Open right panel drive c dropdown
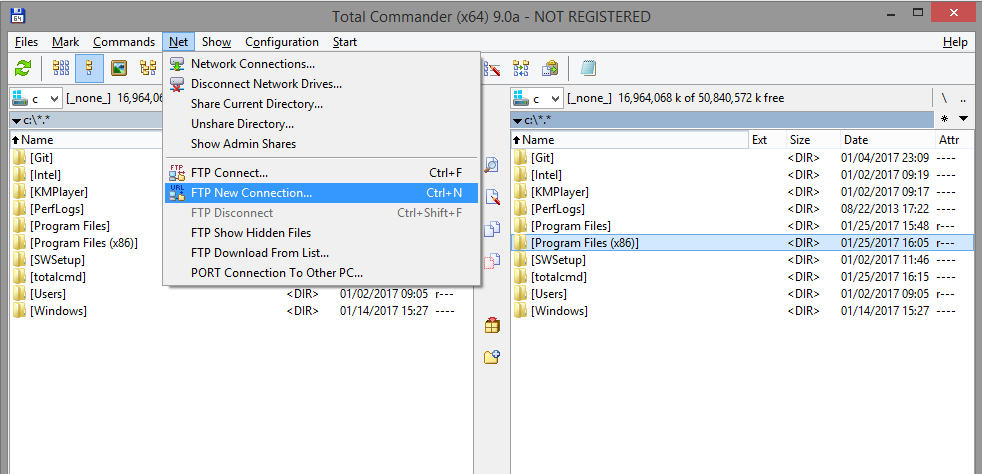Viewport: 982px width, 474px height. click(x=537, y=98)
